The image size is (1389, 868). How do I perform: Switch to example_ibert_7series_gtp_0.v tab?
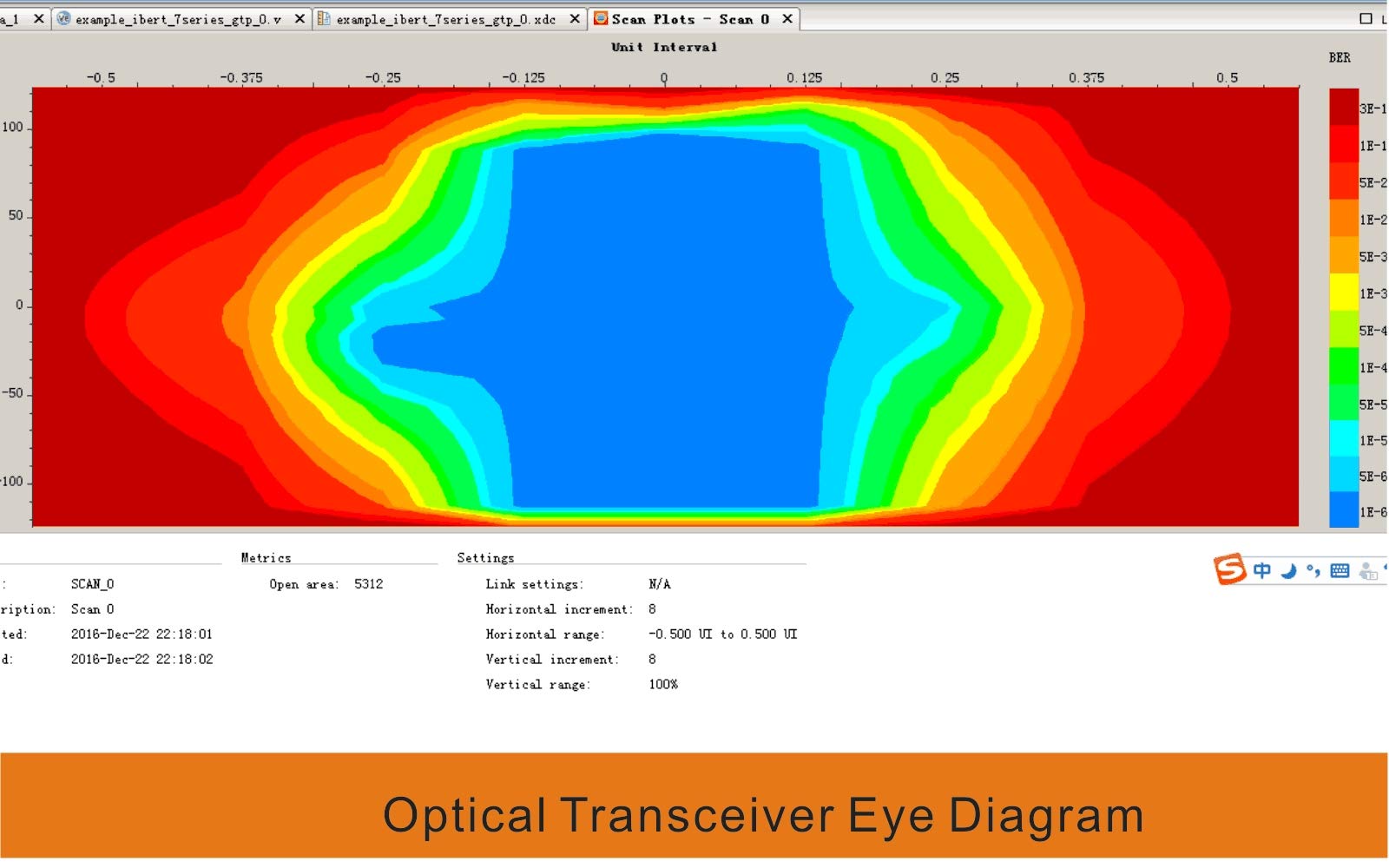pyautogui.click(x=178, y=19)
